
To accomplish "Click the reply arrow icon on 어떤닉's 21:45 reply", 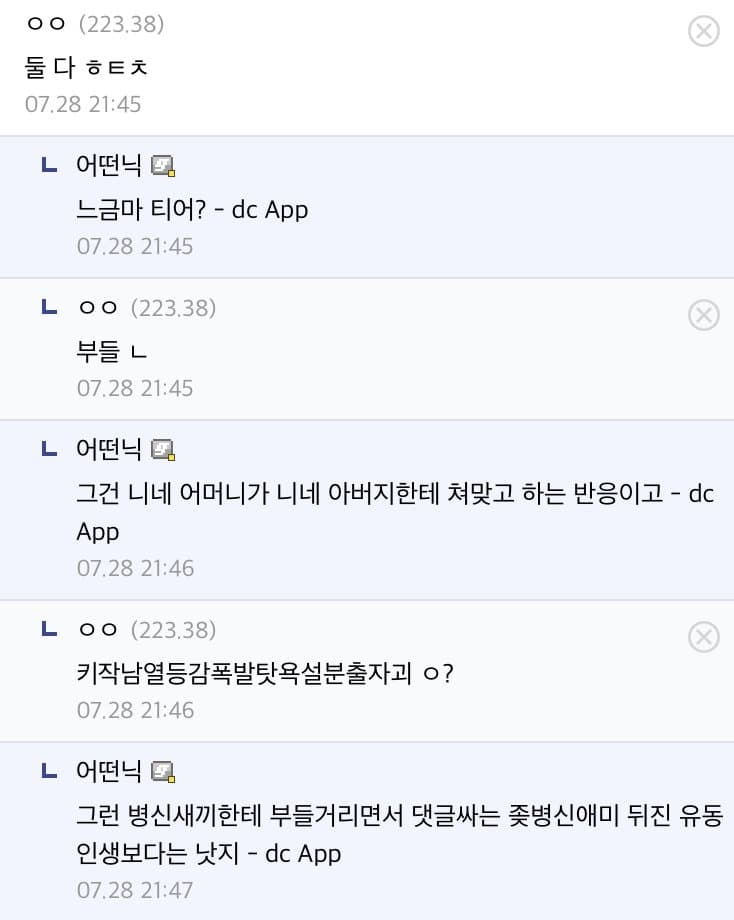I will coord(49,165).
